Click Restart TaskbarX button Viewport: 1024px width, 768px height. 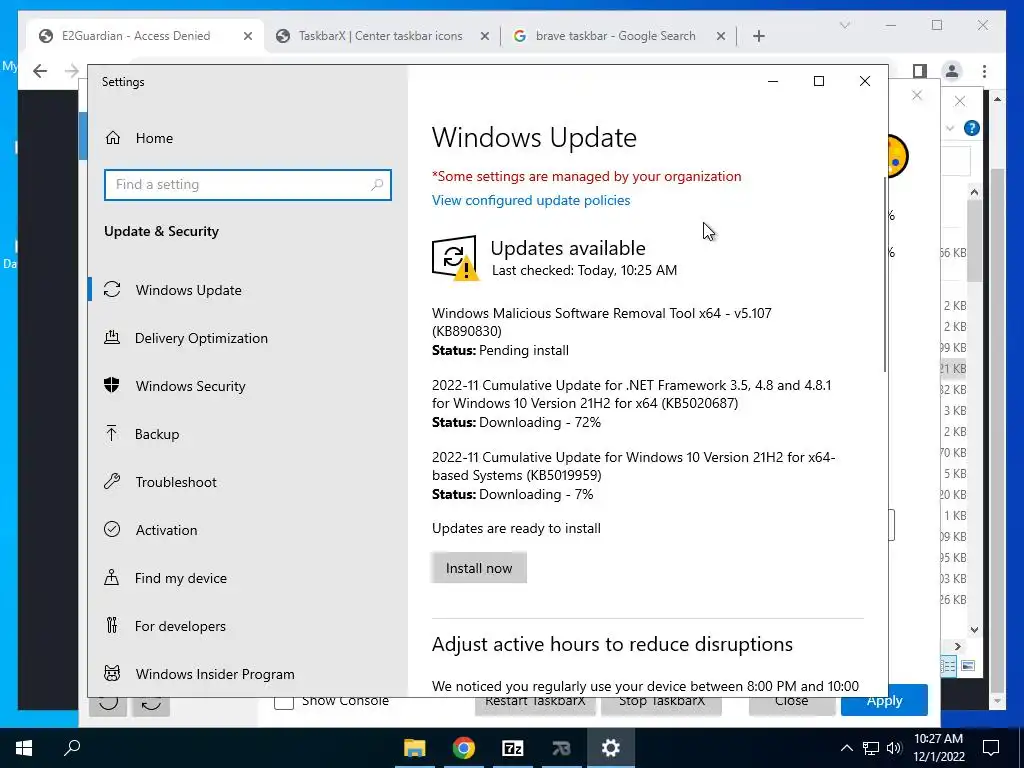point(535,704)
